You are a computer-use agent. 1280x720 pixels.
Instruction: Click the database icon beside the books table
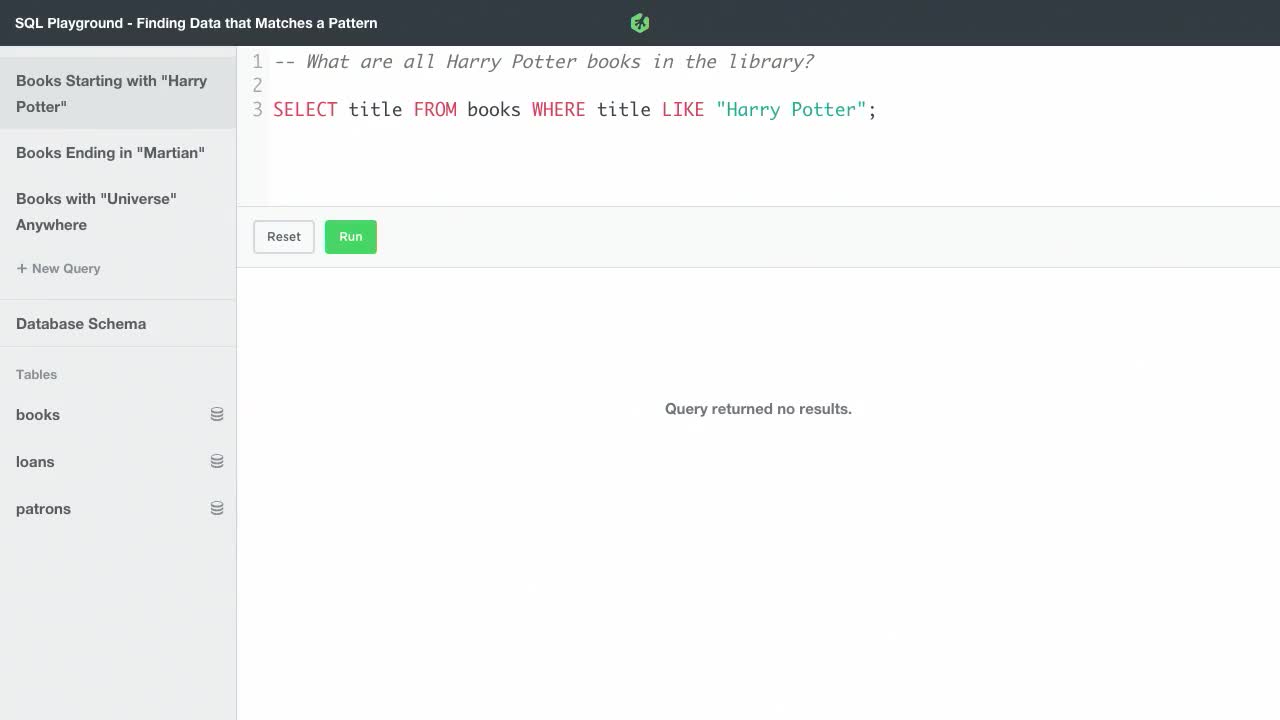217,413
